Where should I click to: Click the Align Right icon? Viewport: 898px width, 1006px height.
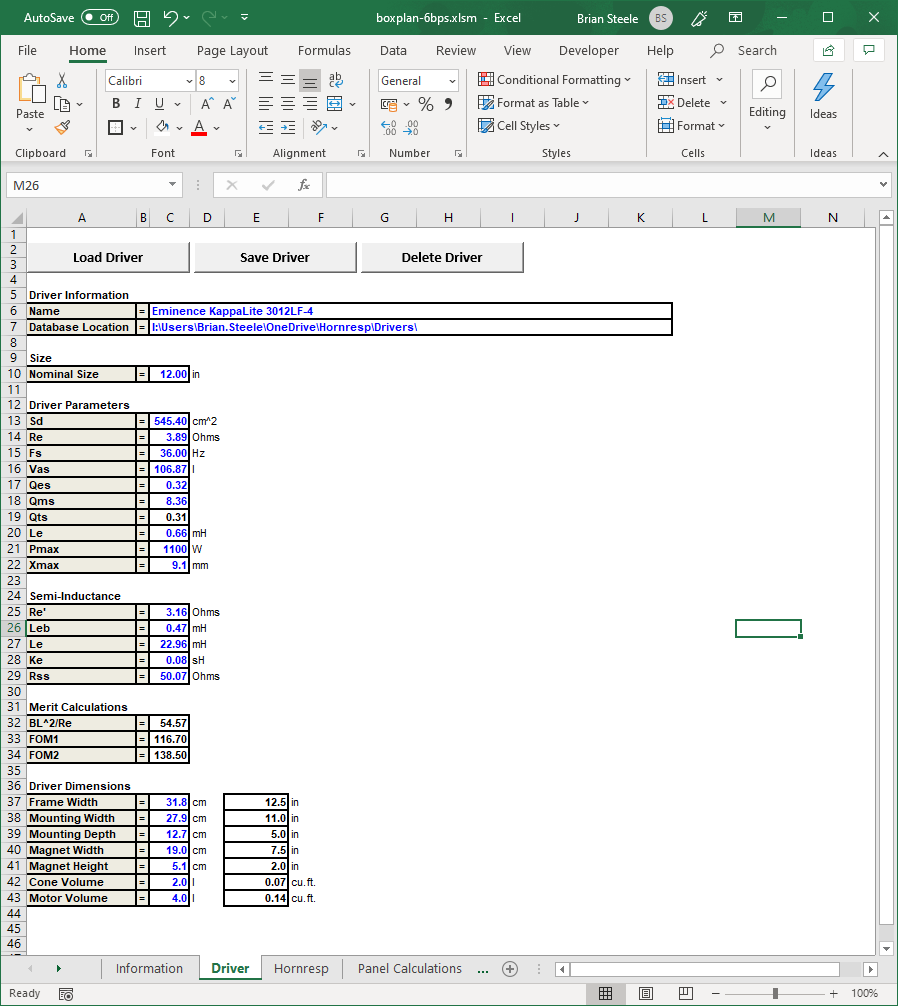tap(310, 104)
